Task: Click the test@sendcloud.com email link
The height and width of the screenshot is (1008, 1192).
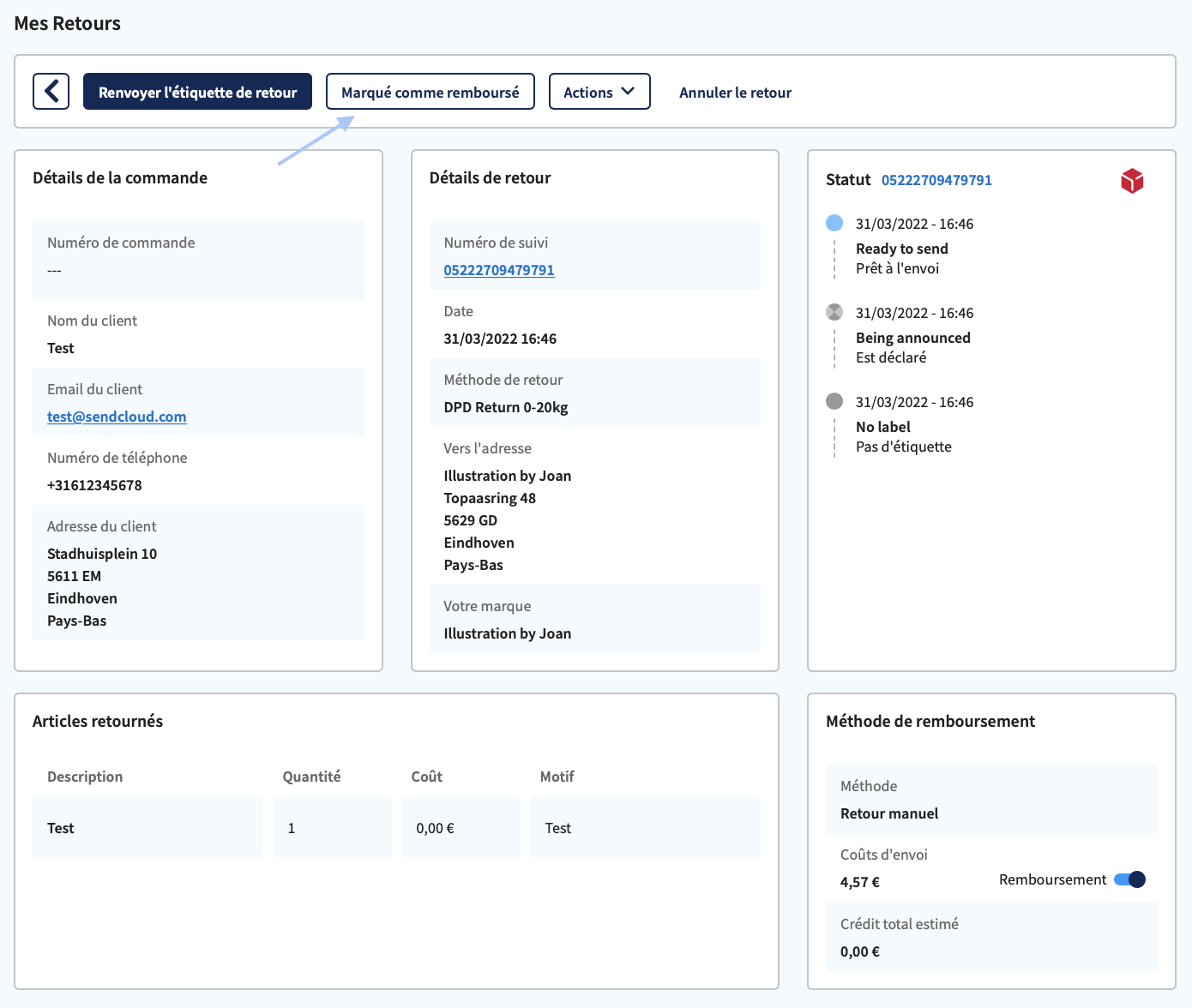Action: click(x=117, y=417)
